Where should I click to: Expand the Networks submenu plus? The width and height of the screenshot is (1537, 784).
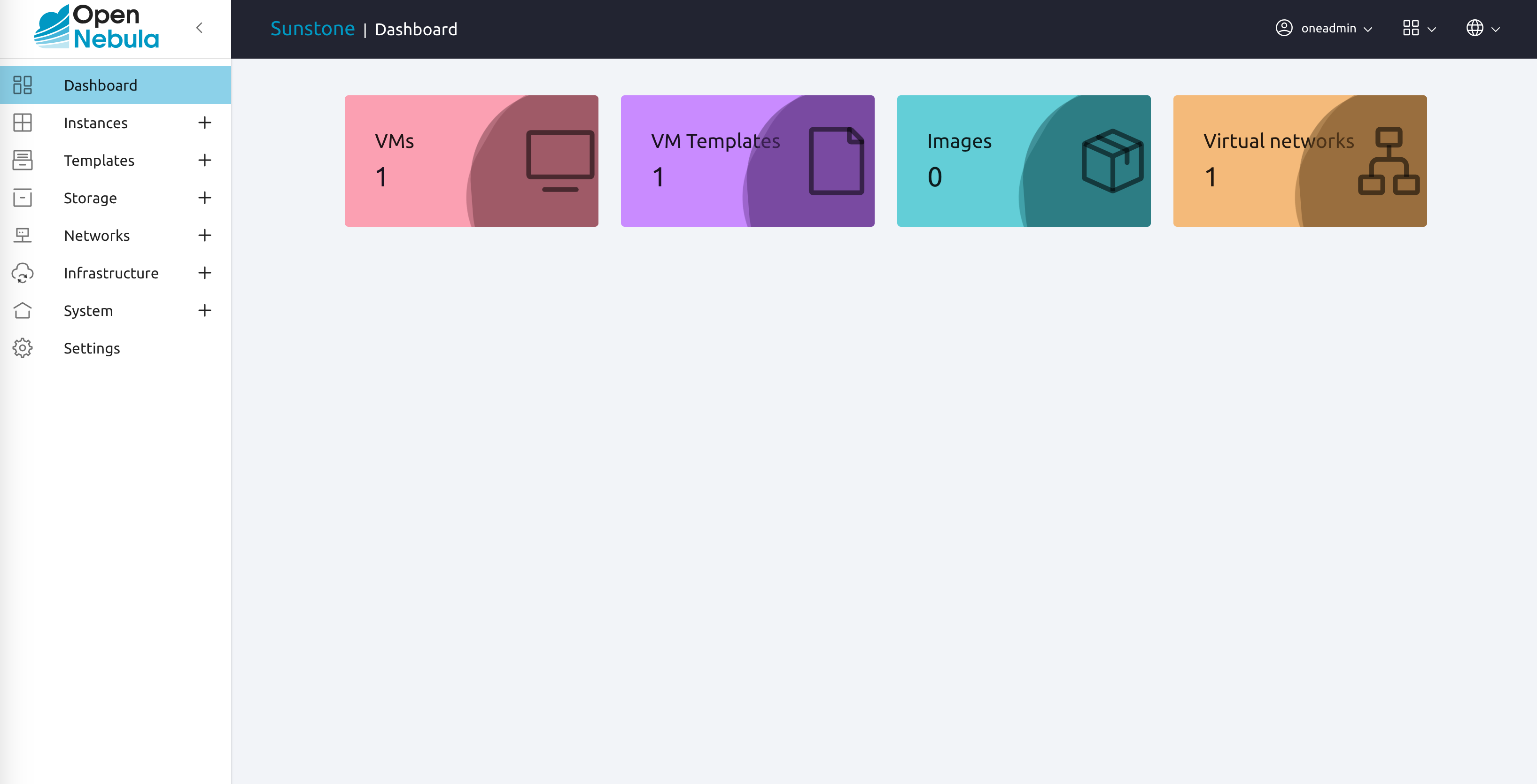205,236
